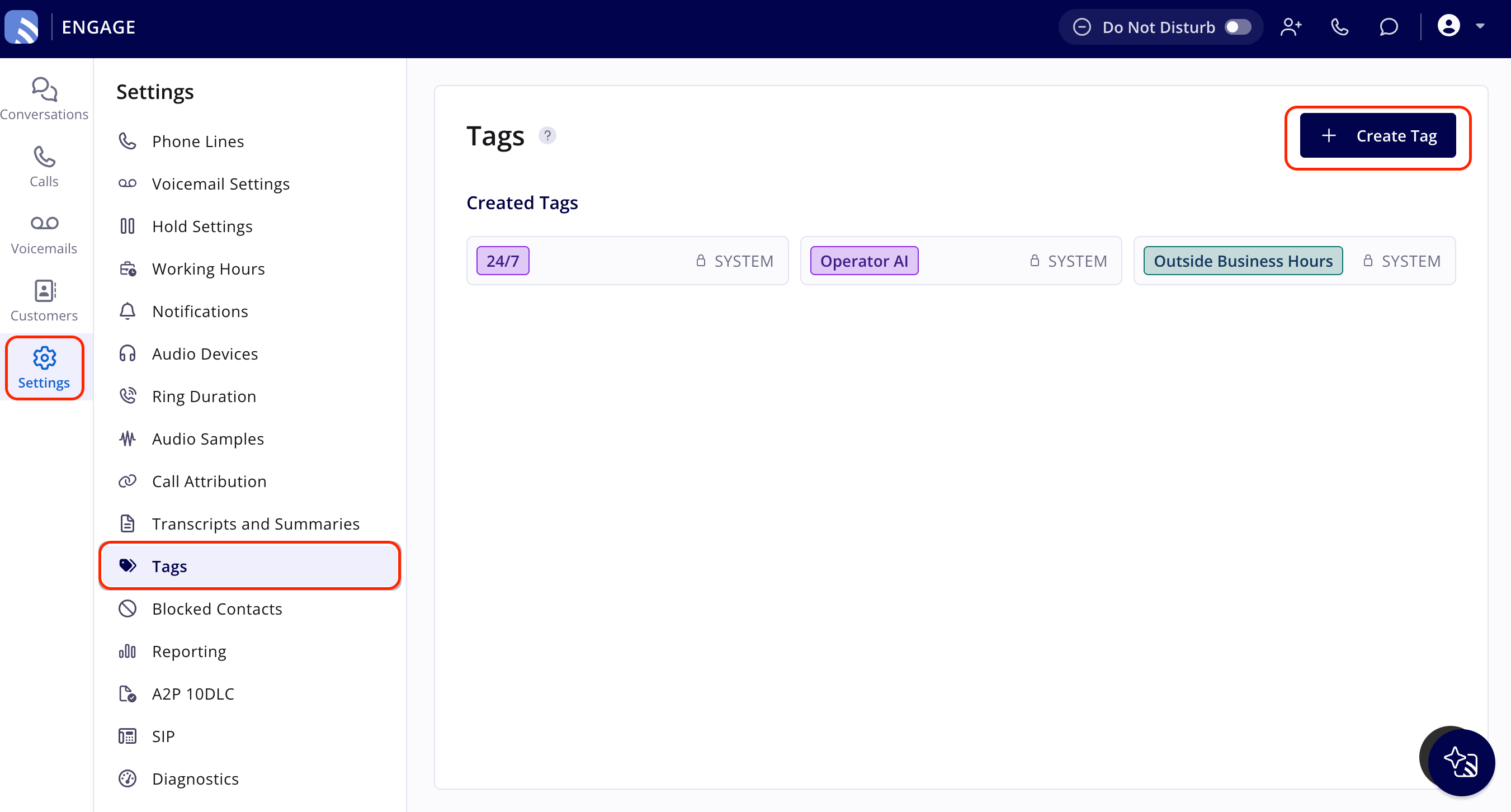Open Reporting settings
Image resolution: width=1511 pixels, height=812 pixels.
[249, 652]
